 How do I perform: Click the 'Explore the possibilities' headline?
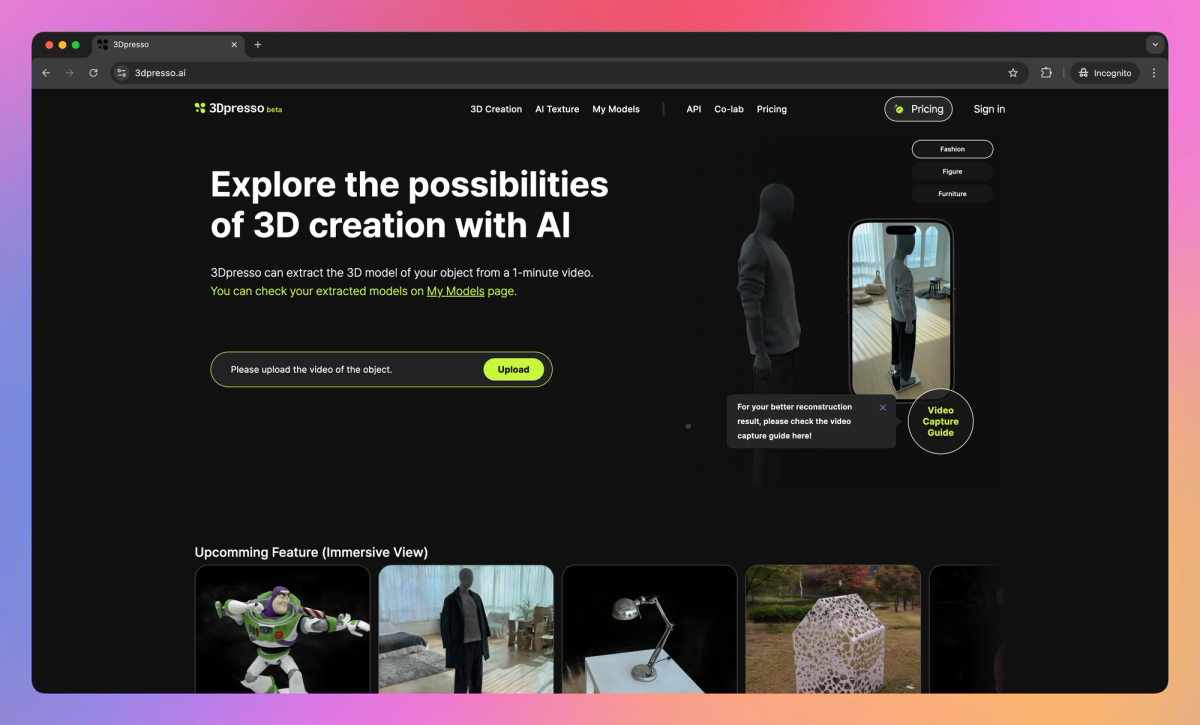click(410, 204)
